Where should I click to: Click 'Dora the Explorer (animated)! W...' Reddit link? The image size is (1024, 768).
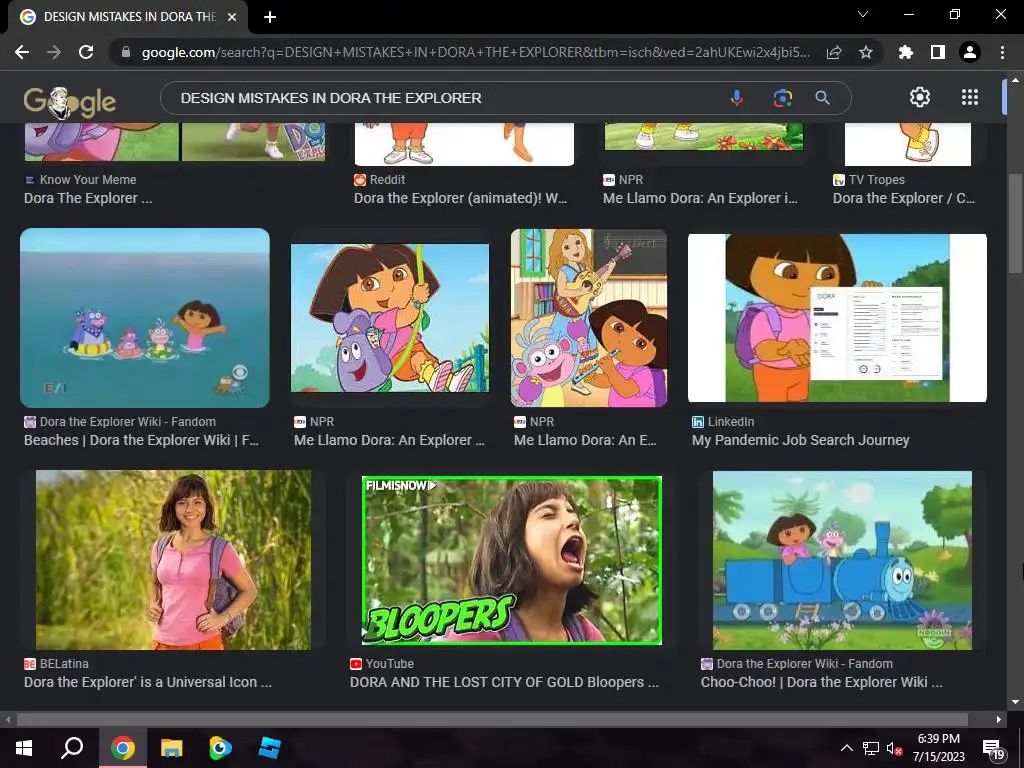[x=460, y=198]
